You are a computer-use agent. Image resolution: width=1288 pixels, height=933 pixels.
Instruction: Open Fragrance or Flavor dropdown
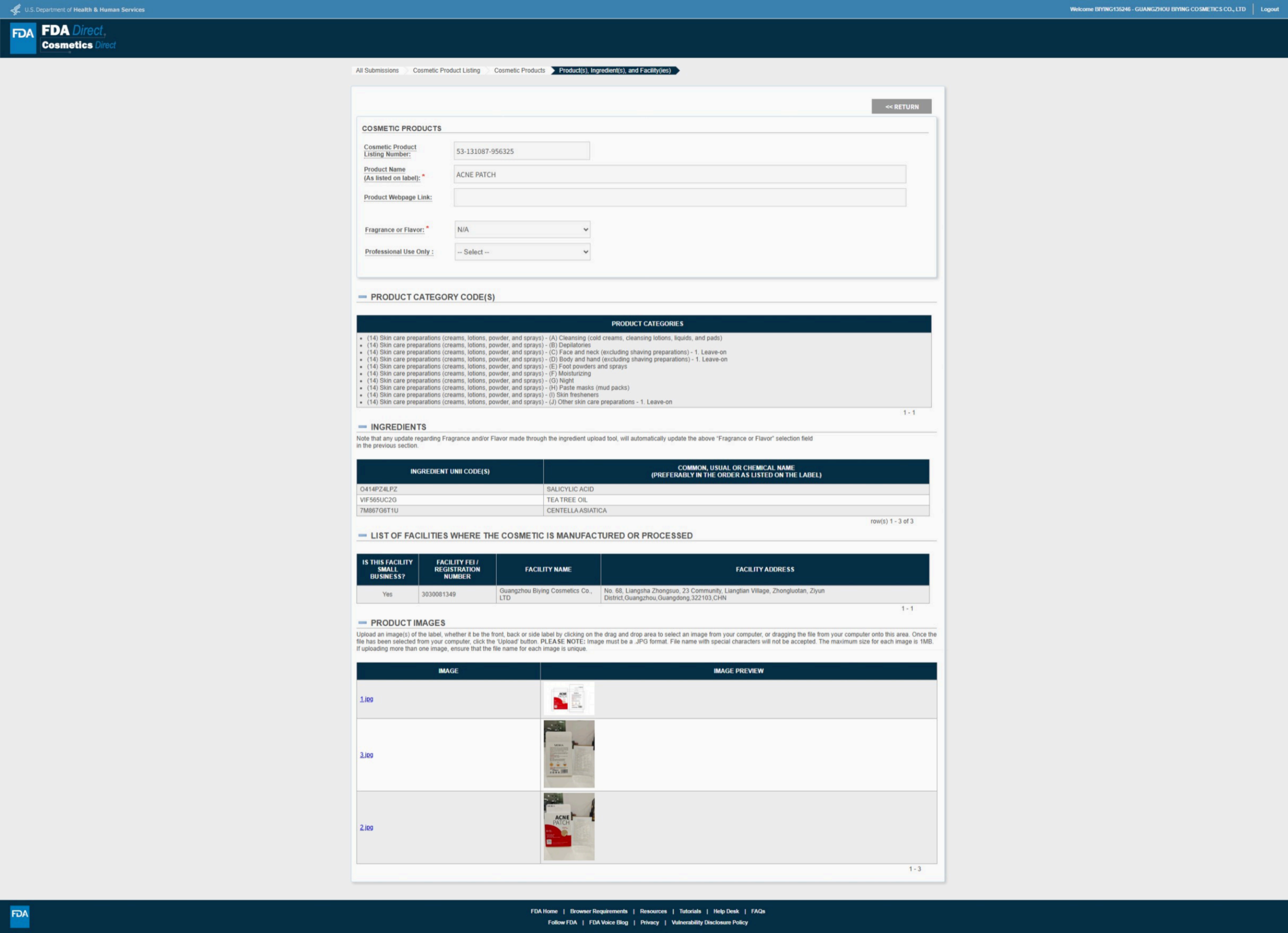pyautogui.click(x=522, y=229)
